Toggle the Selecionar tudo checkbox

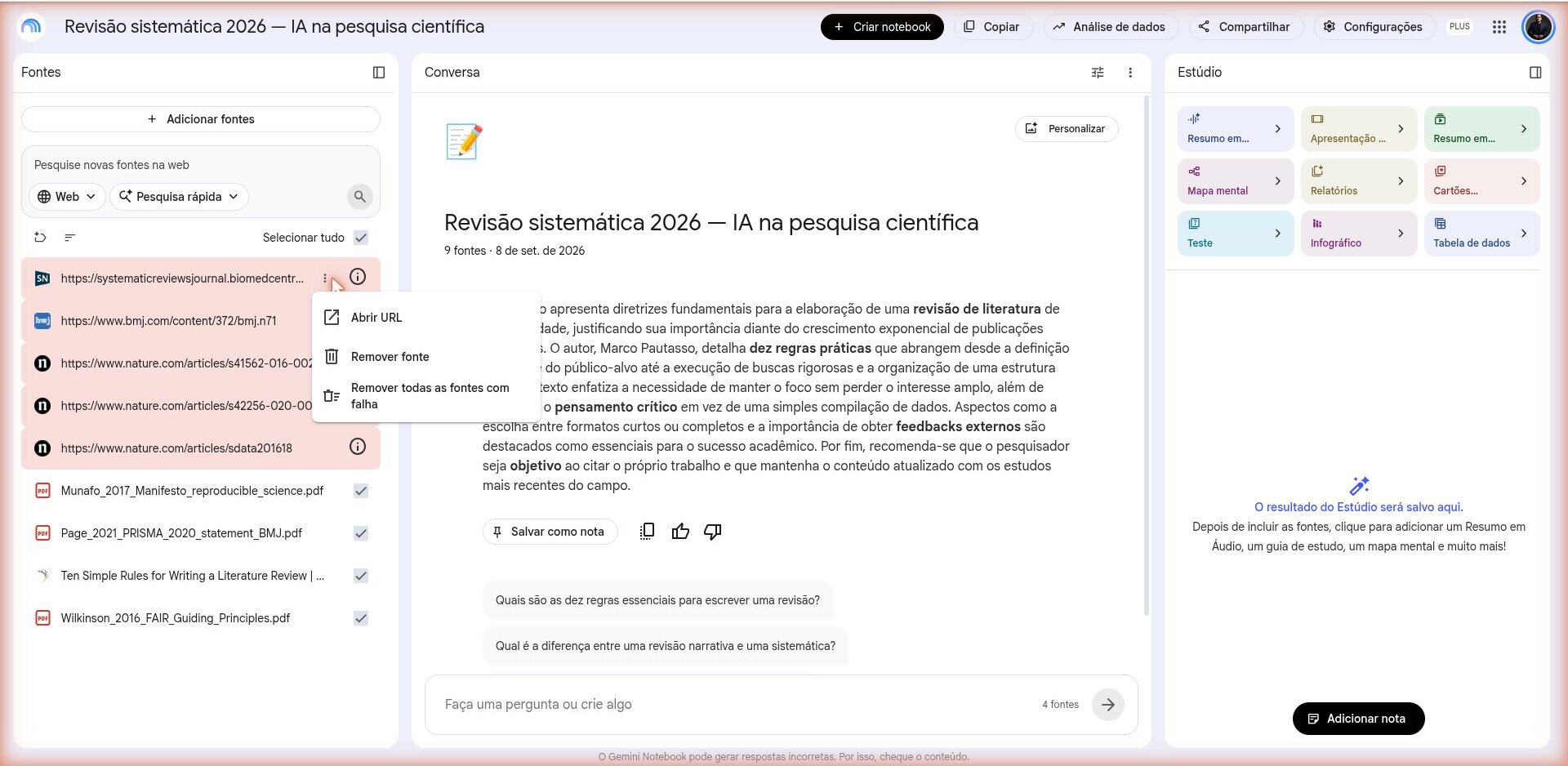(x=361, y=238)
